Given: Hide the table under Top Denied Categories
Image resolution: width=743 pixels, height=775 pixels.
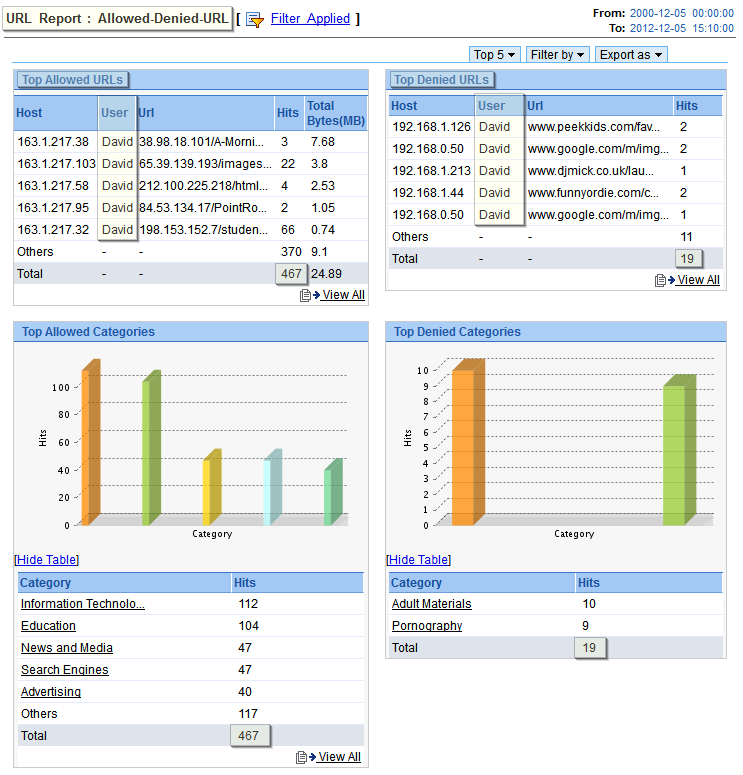Looking at the screenshot, I should [x=418, y=560].
